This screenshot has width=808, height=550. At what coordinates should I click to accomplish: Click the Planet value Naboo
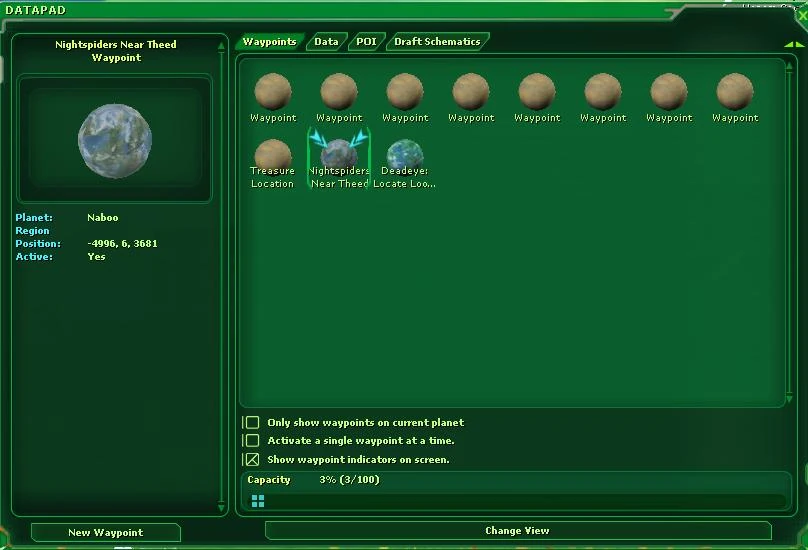coord(103,218)
